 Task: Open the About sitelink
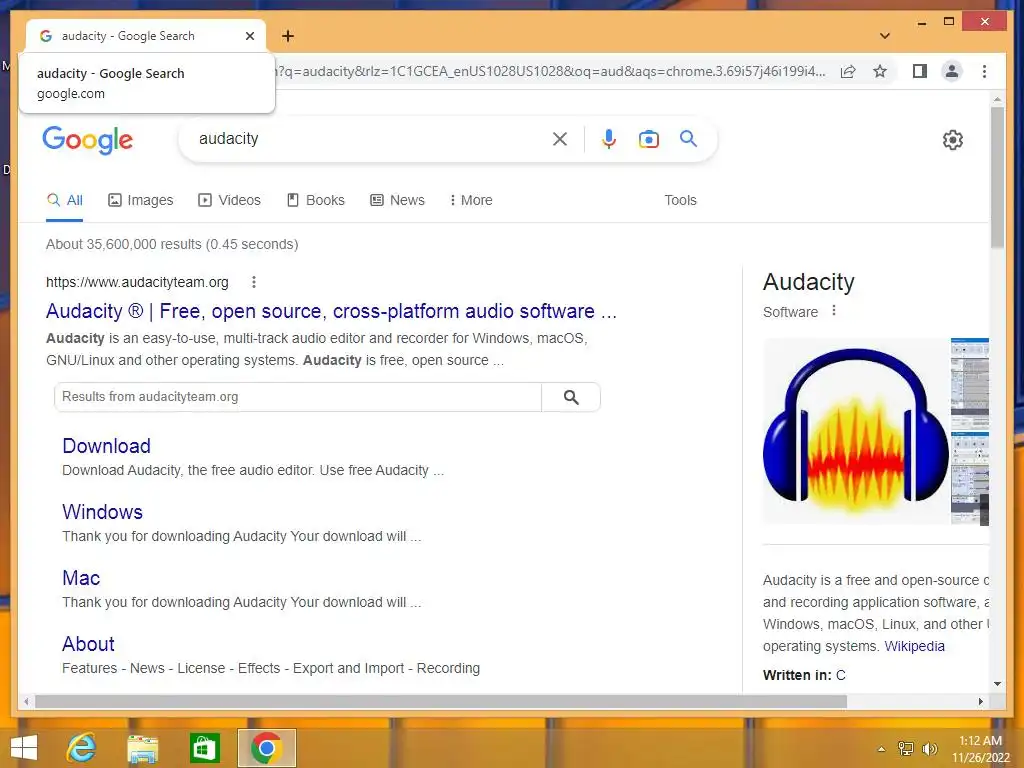coord(88,644)
